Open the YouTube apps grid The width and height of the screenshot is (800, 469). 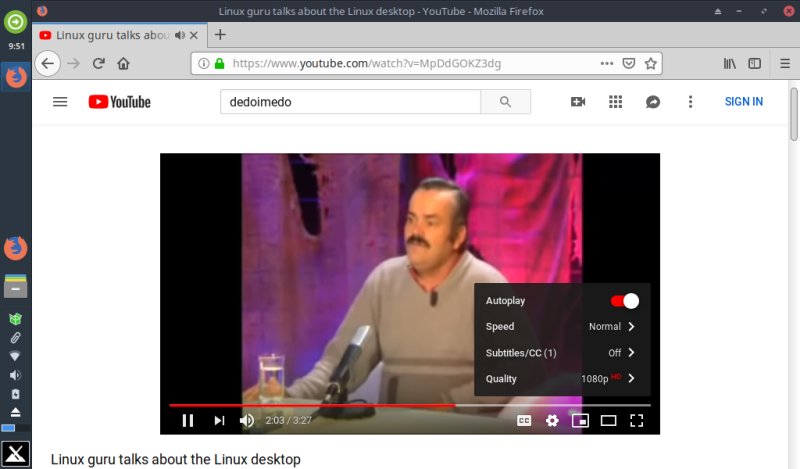615,102
